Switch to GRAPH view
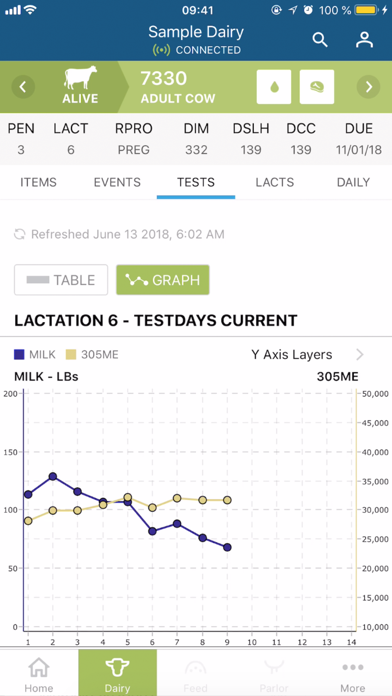The height and width of the screenshot is (696, 392). [x=163, y=280]
